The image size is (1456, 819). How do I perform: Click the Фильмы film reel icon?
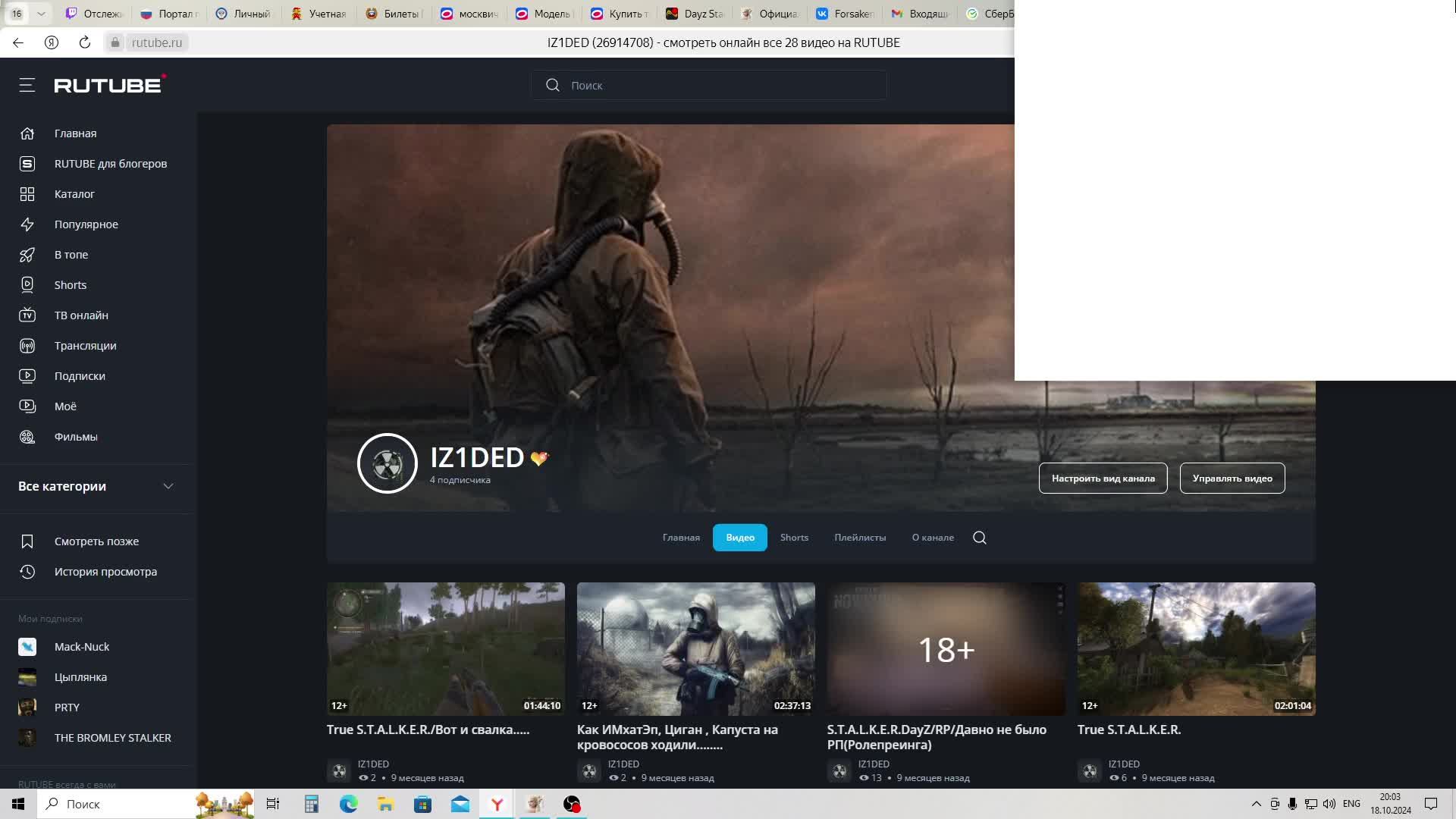(27, 437)
